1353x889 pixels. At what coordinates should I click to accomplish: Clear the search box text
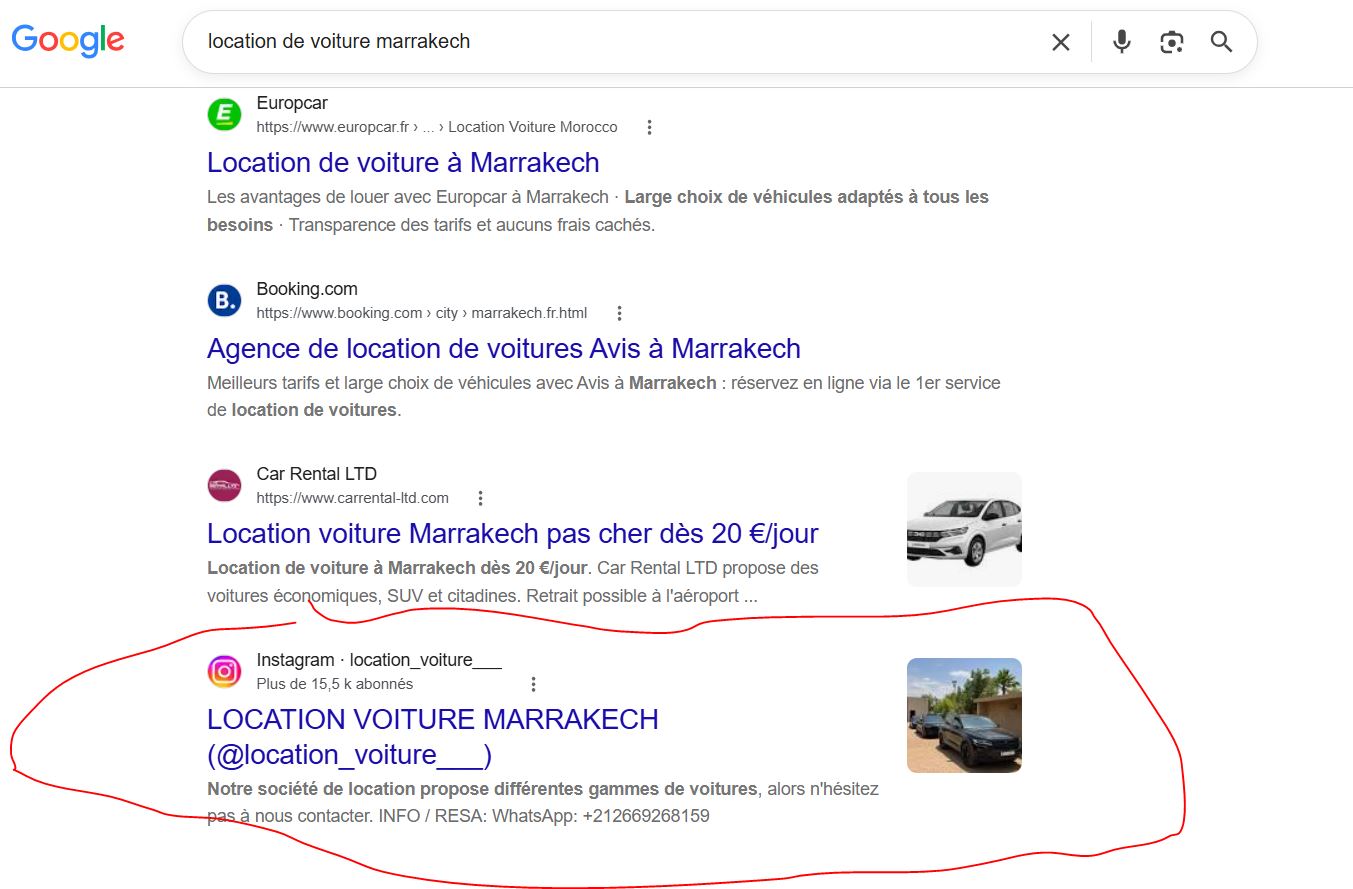tap(1060, 42)
